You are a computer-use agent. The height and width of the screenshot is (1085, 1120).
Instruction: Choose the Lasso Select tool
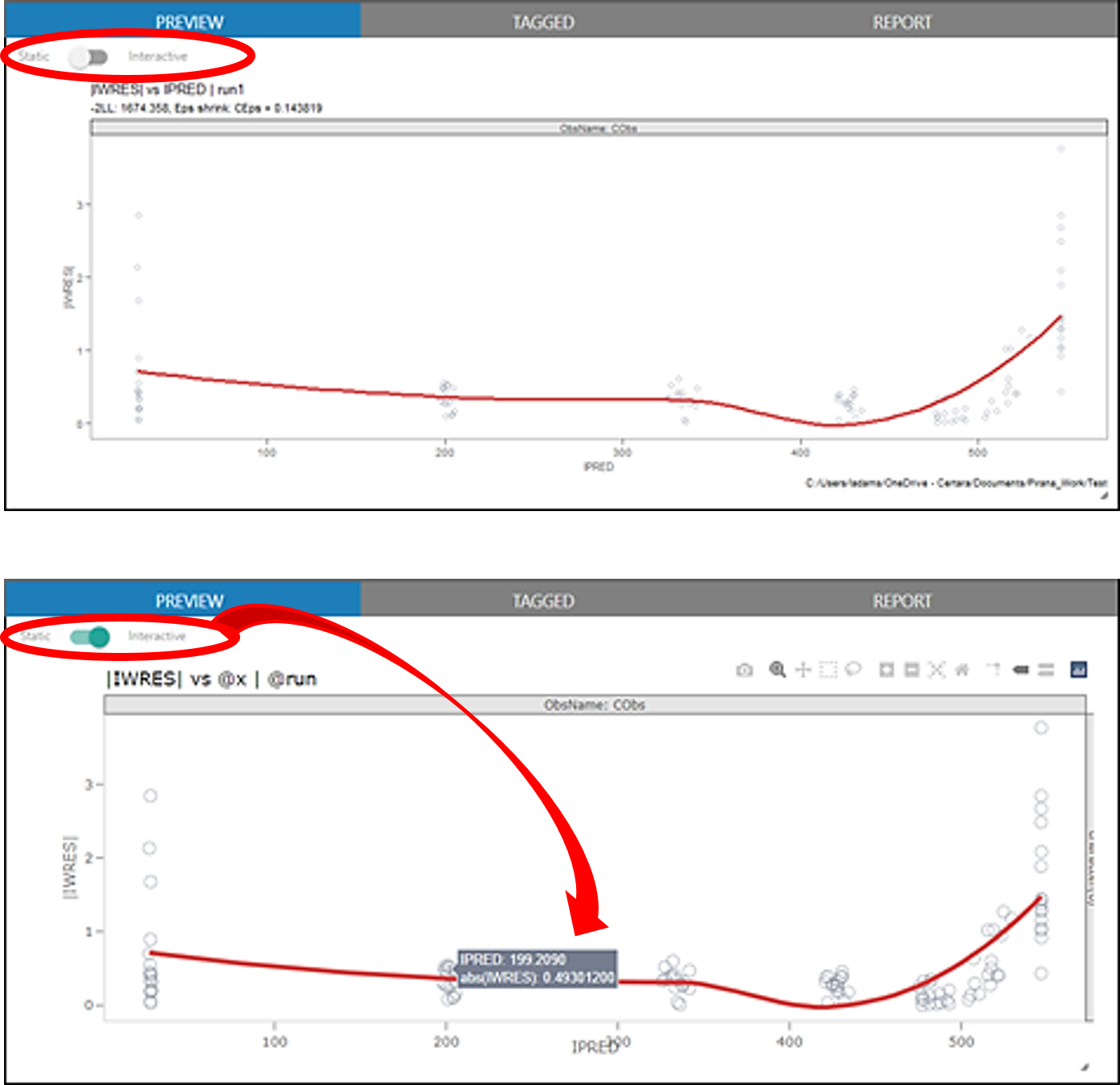tap(853, 669)
